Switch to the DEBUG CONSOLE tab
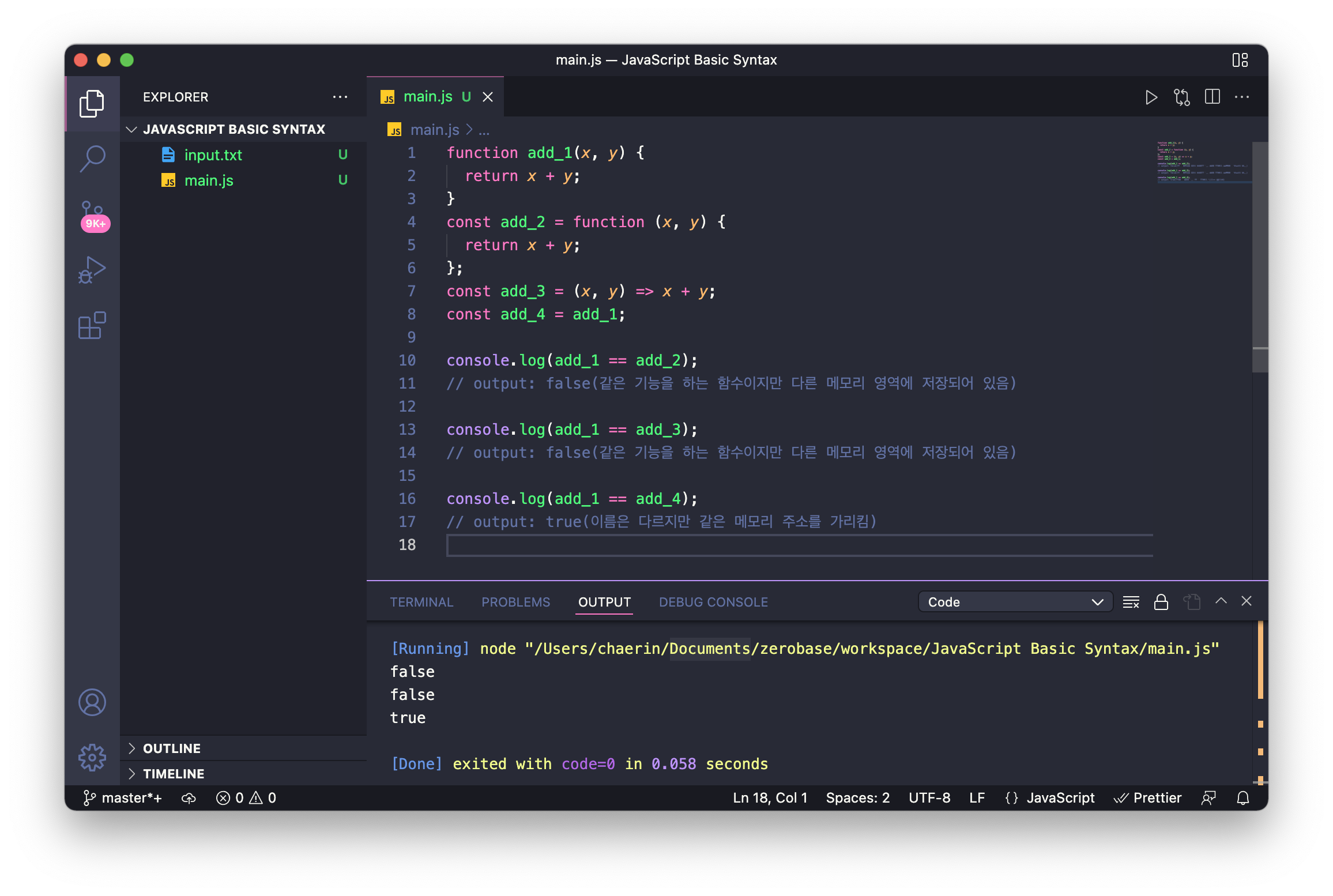Viewport: 1333px width, 896px height. [713, 602]
